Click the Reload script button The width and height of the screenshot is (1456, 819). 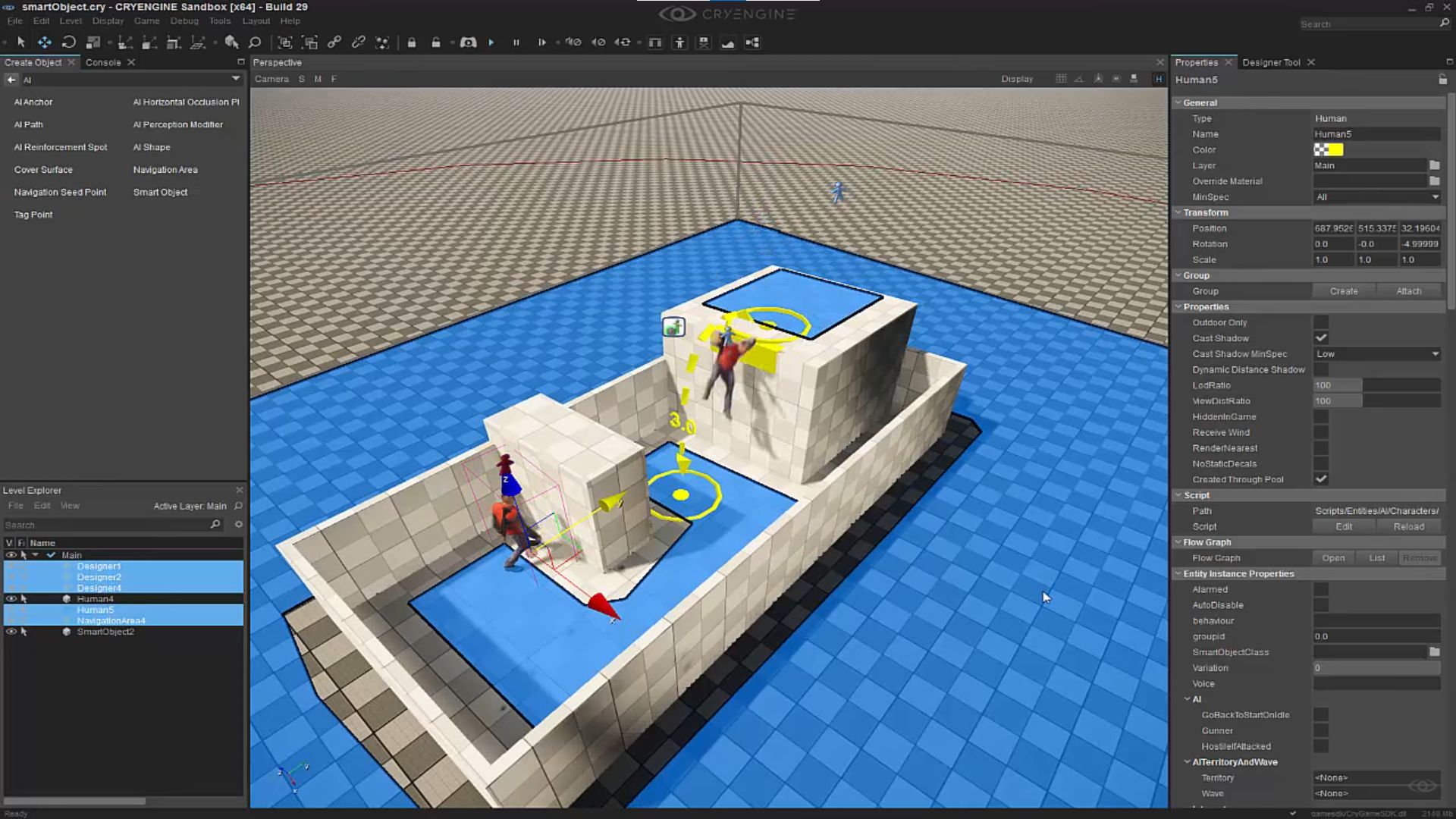(1408, 526)
